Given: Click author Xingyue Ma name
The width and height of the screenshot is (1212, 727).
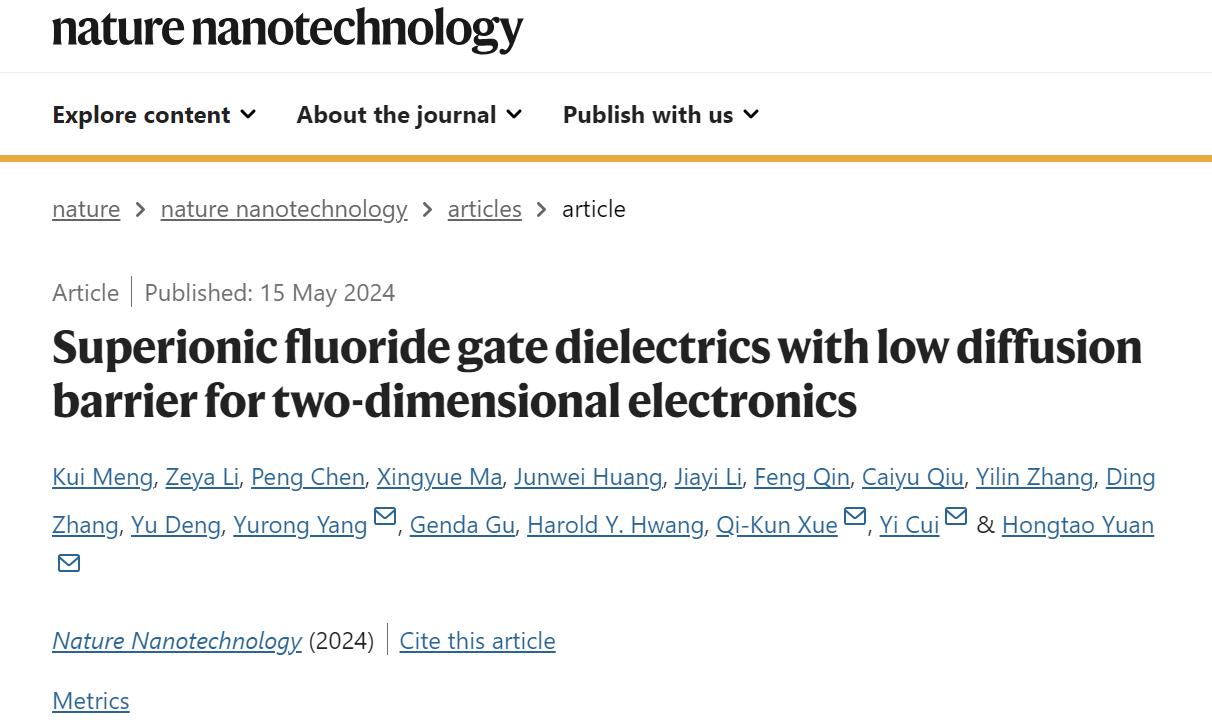Looking at the screenshot, I should coord(439,478).
